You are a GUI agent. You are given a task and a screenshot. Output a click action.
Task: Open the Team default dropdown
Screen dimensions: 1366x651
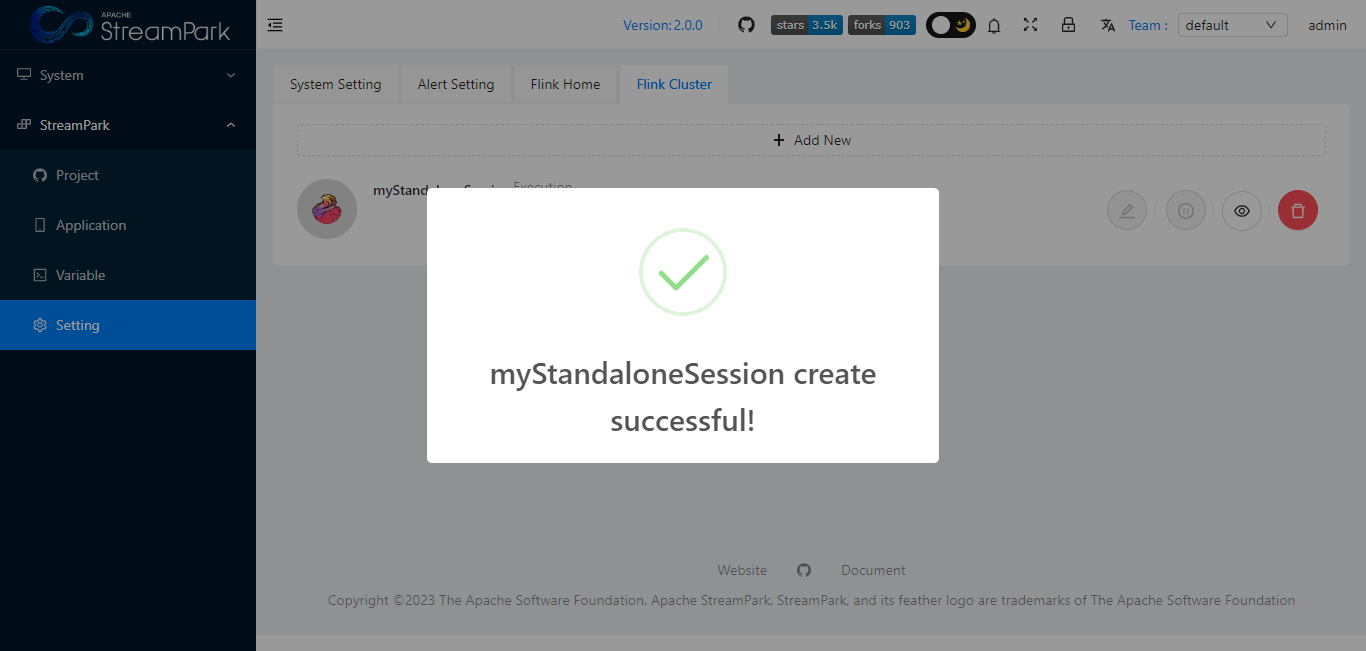point(1232,25)
